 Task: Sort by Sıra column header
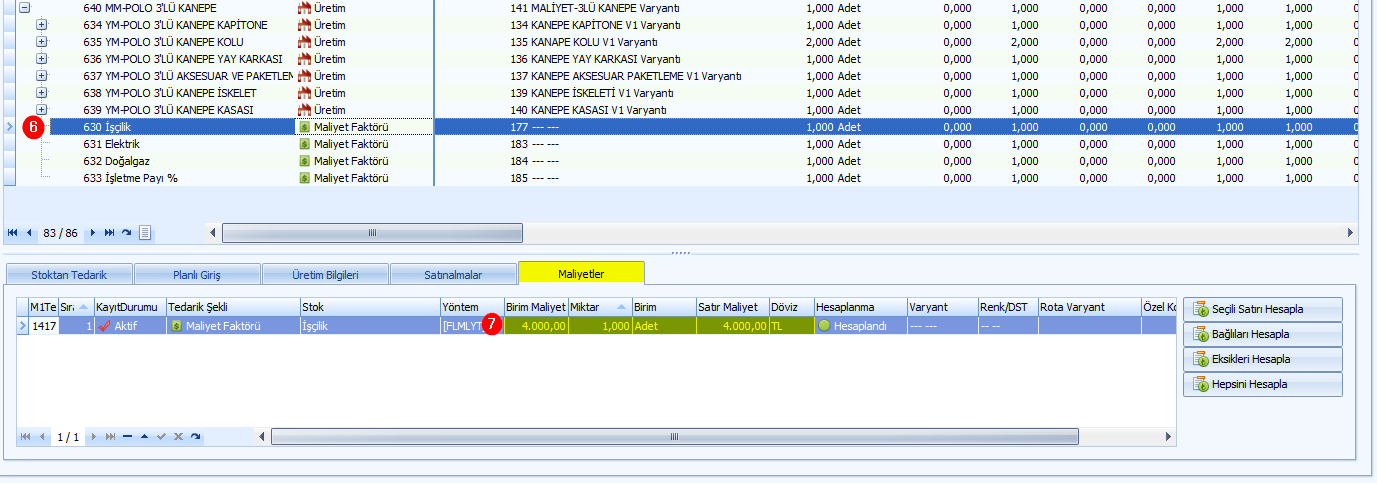click(x=75, y=307)
